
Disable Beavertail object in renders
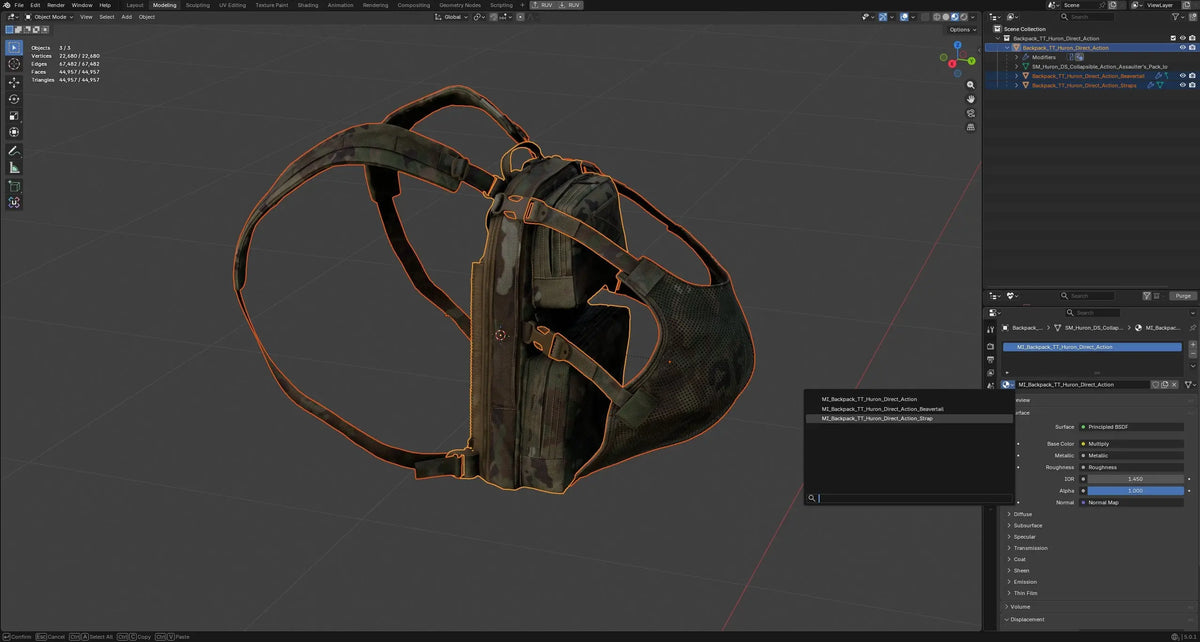pos(1193,75)
